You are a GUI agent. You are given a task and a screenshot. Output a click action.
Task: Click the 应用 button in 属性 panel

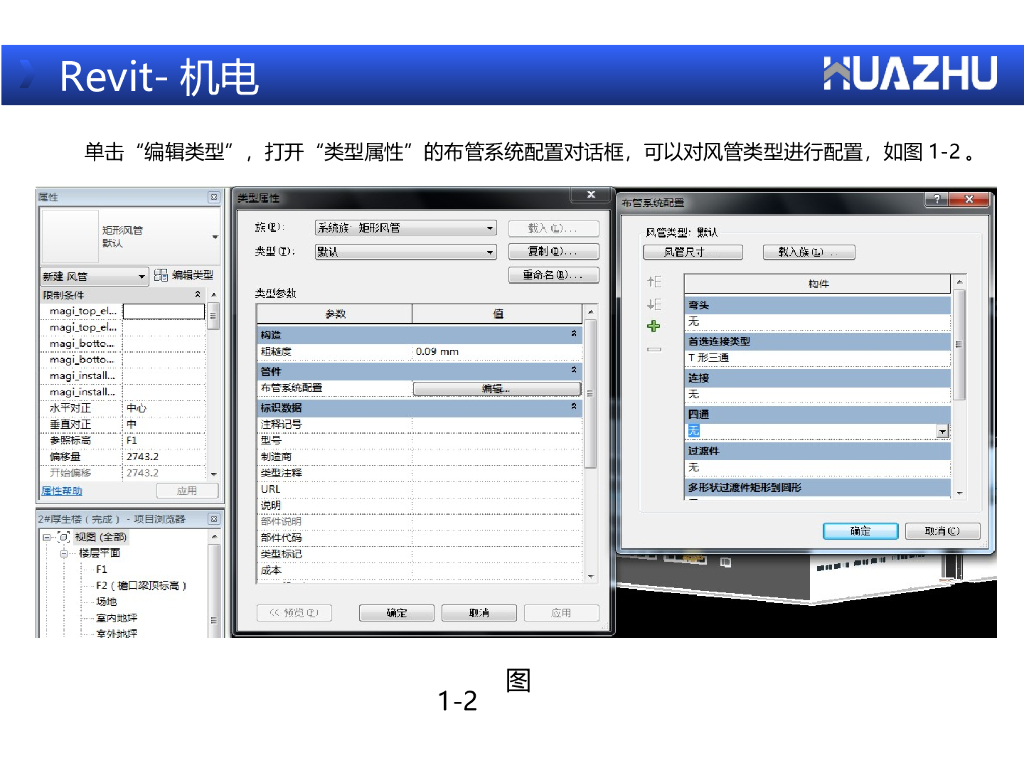point(187,490)
